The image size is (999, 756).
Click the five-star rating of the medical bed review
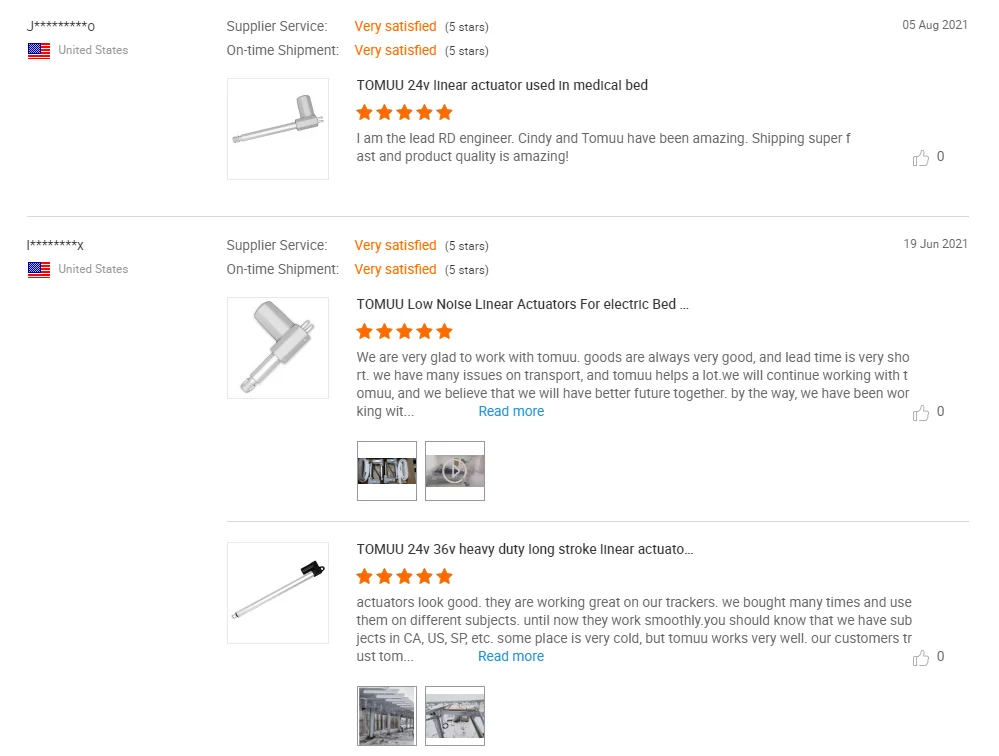pyautogui.click(x=404, y=112)
